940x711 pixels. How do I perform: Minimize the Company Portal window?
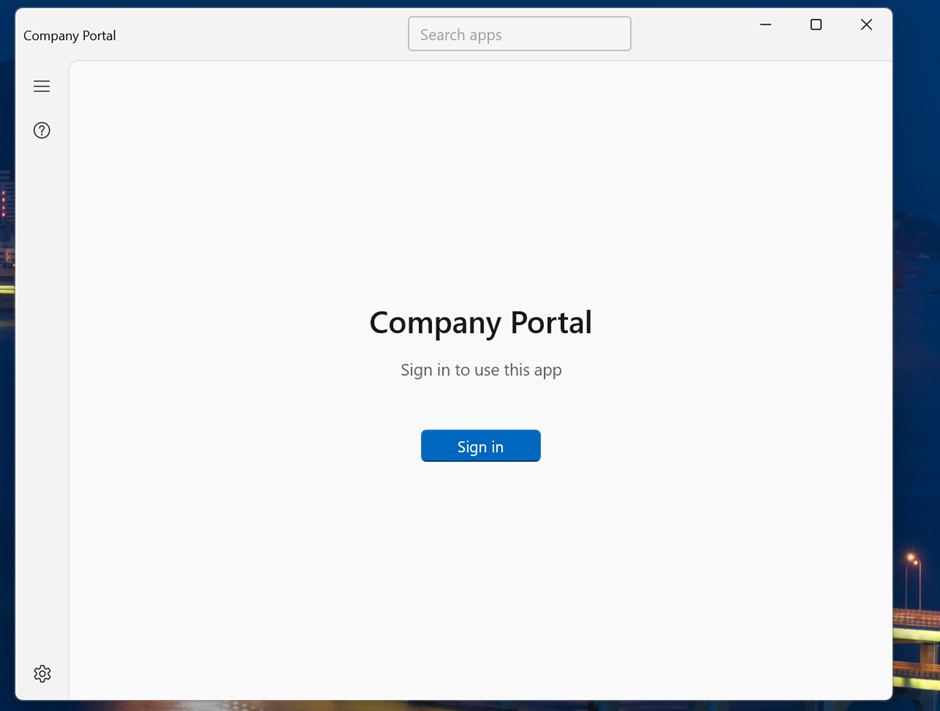[765, 25]
